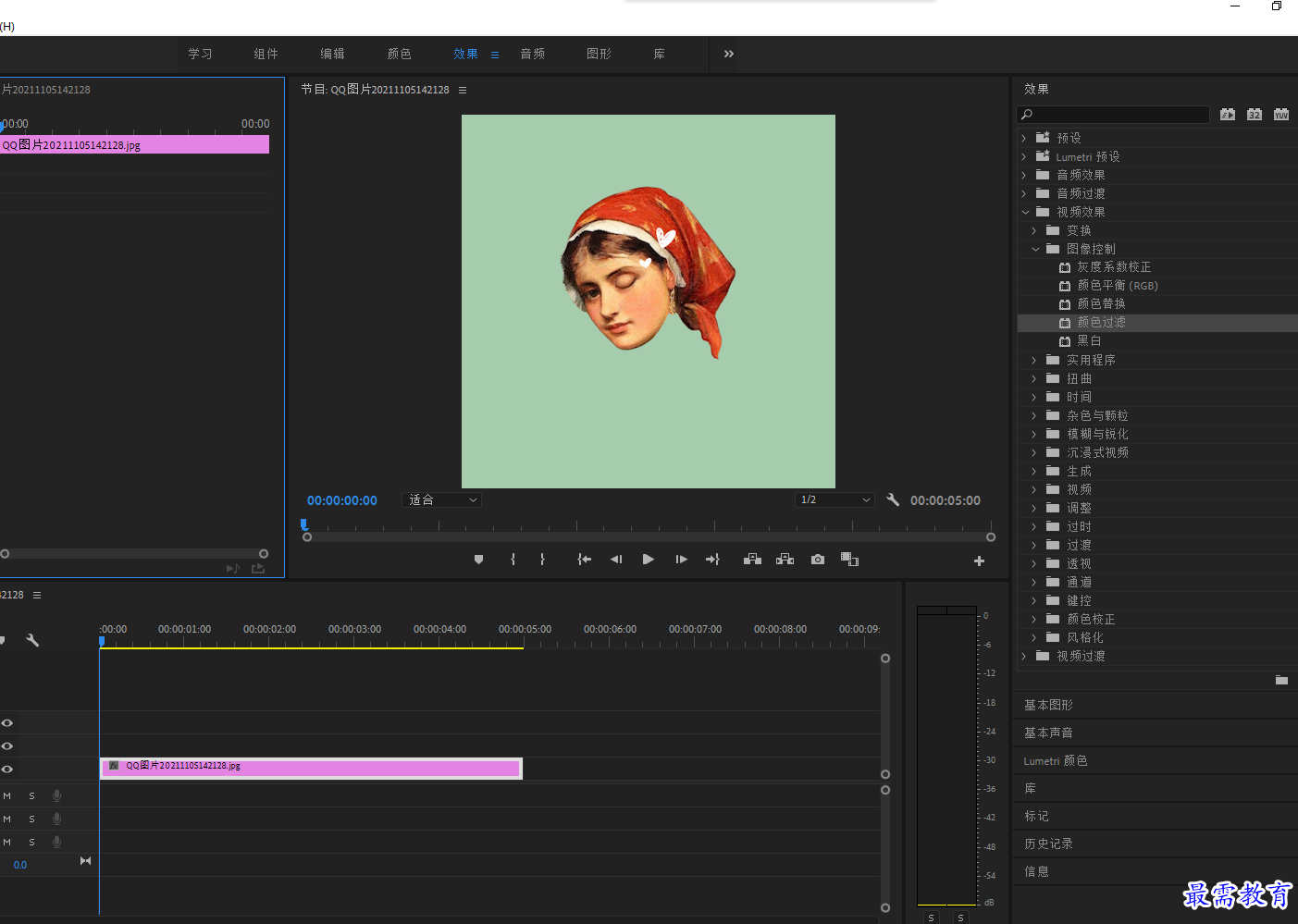The width and height of the screenshot is (1298, 924).
Task: Step forward one frame
Action: (681, 560)
